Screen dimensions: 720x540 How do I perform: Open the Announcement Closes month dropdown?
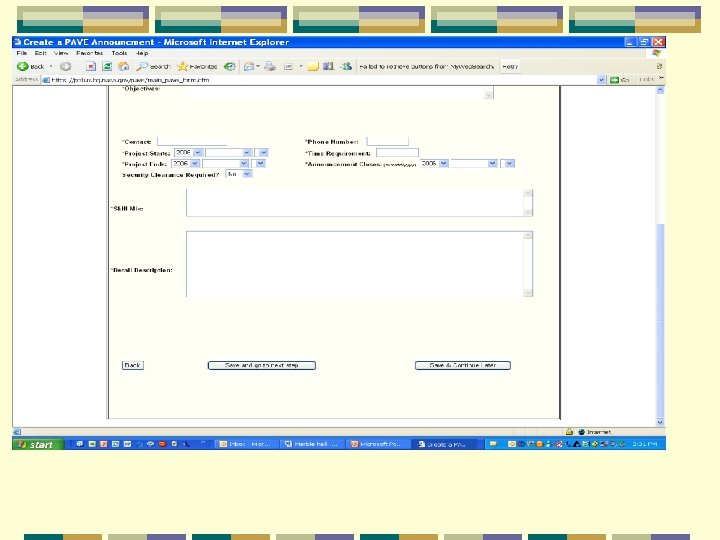tap(474, 163)
